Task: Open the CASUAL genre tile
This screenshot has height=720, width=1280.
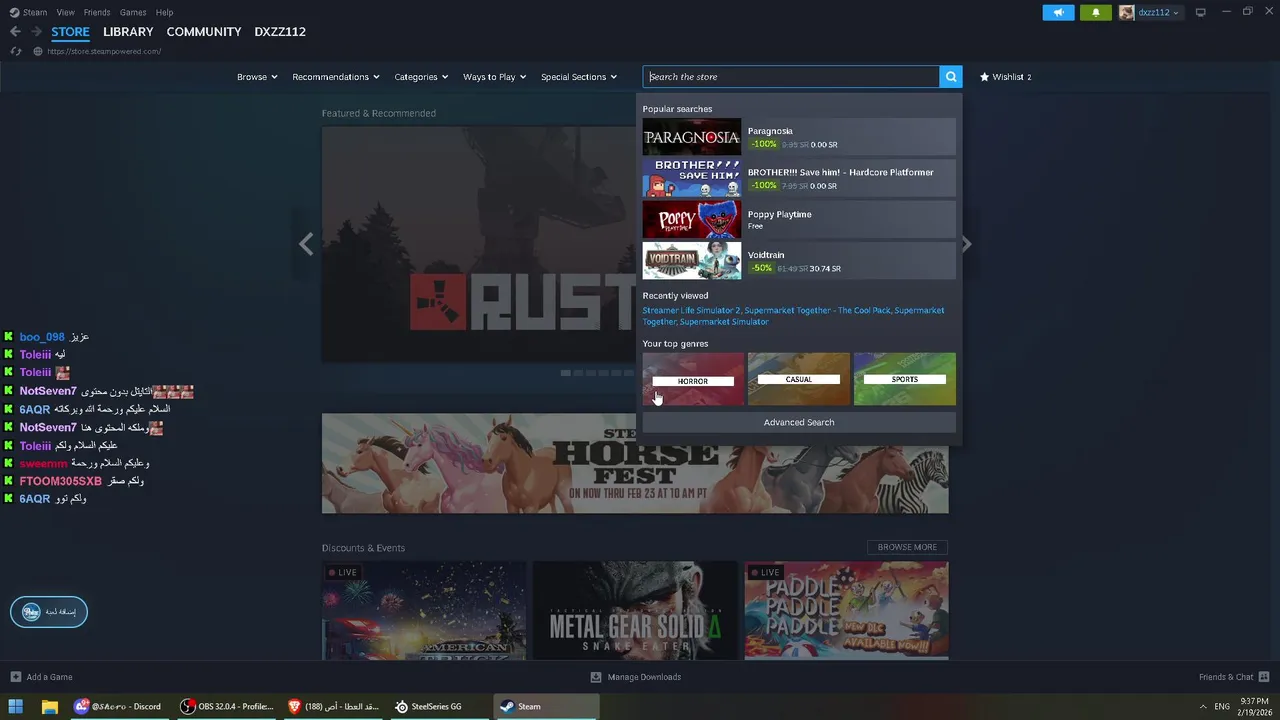Action: click(799, 379)
